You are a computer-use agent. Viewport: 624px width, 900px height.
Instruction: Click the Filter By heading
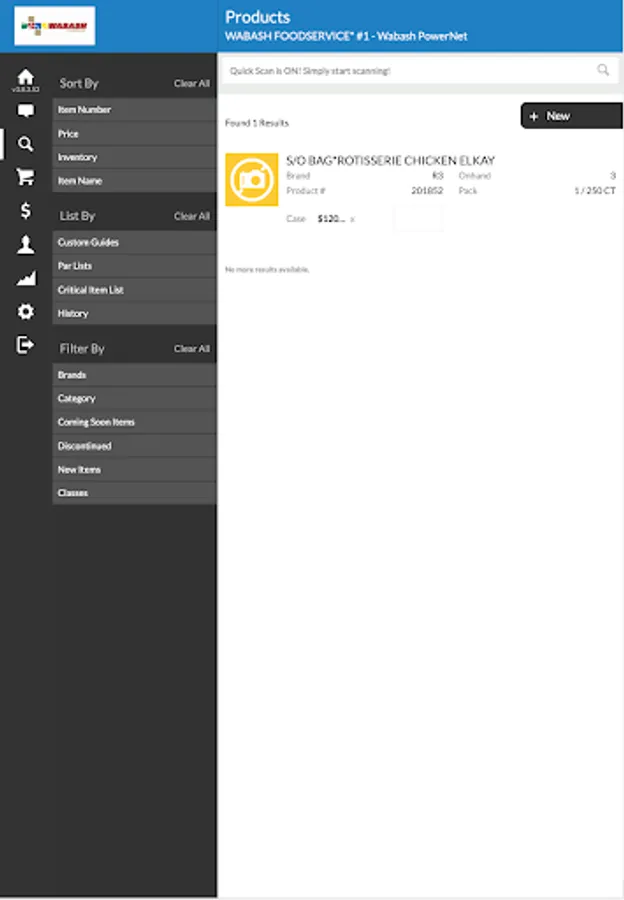[82, 348]
